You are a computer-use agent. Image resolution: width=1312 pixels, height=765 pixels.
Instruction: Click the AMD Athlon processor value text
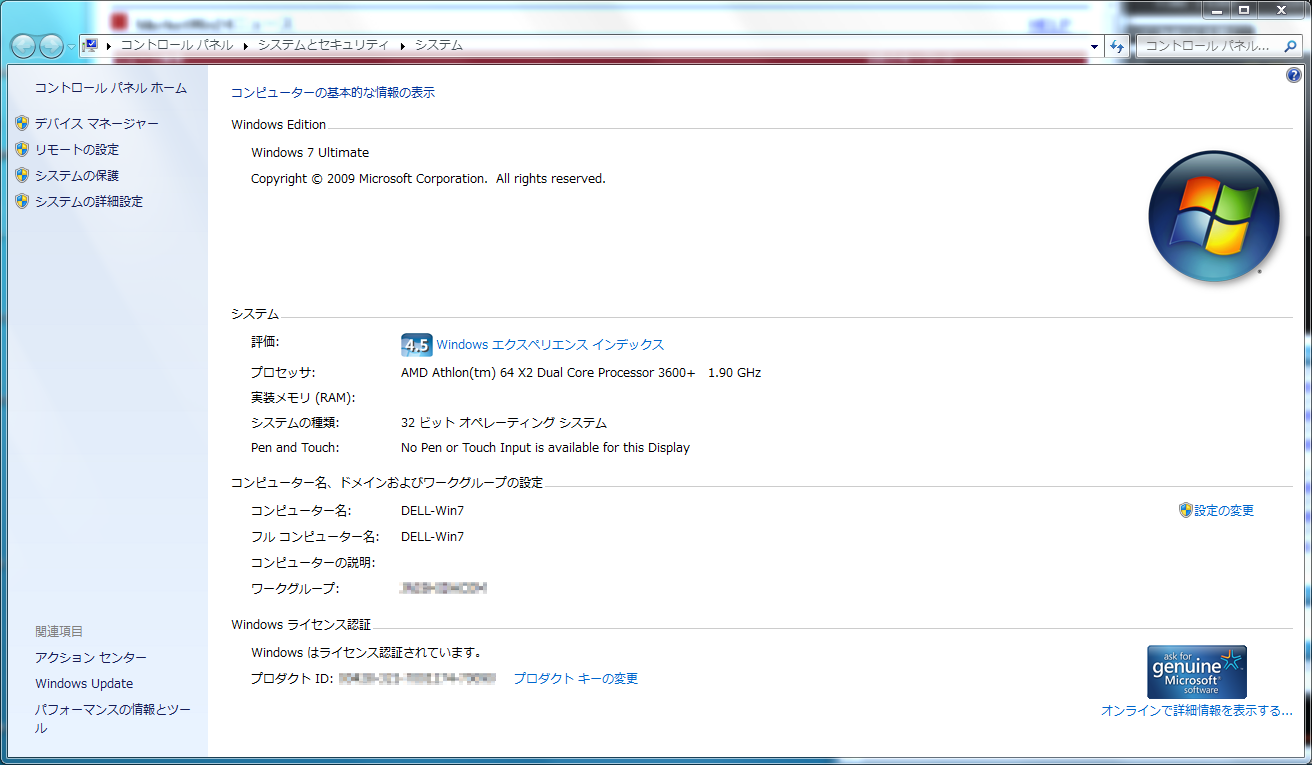tap(581, 372)
